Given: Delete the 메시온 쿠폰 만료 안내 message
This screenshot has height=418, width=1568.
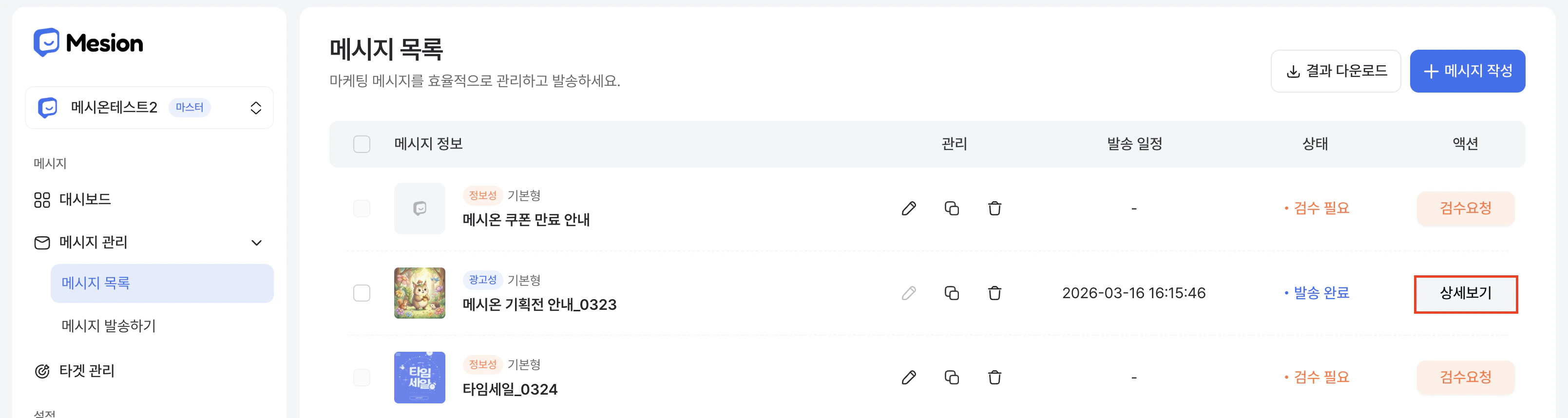Looking at the screenshot, I should click(994, 208).
